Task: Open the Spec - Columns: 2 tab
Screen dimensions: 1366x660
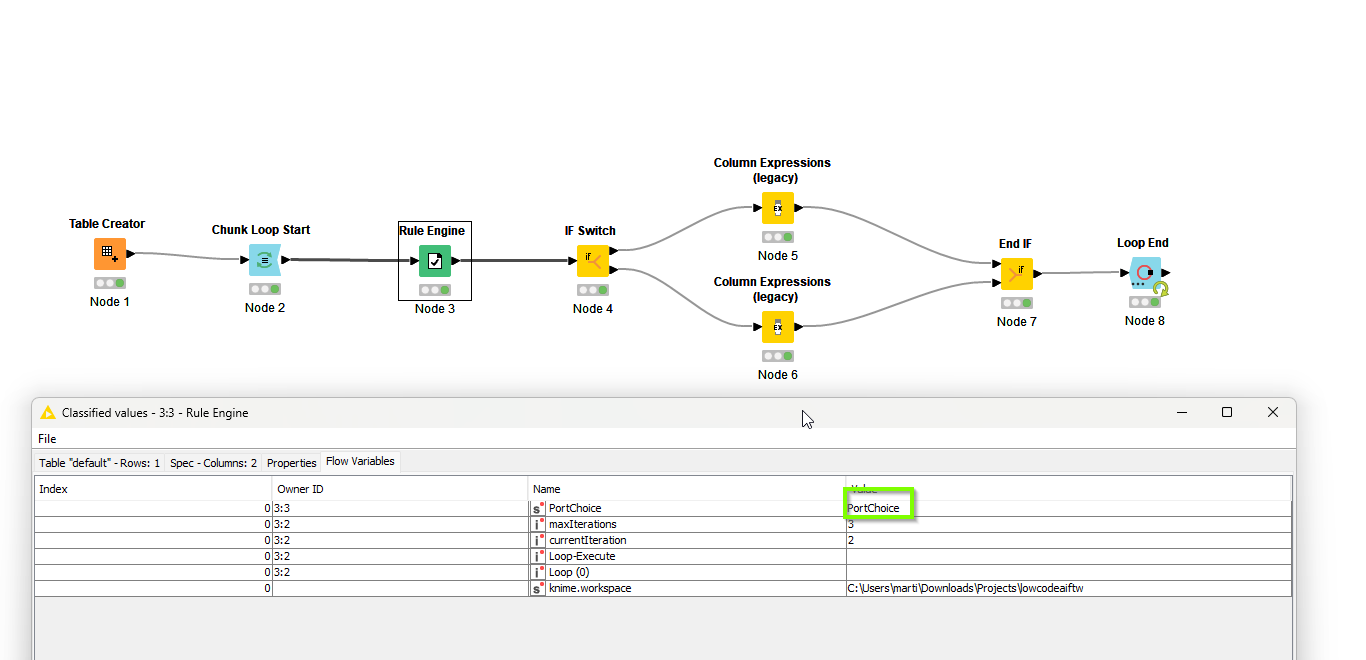Action: pyautogui.click(x=213, y=463)
